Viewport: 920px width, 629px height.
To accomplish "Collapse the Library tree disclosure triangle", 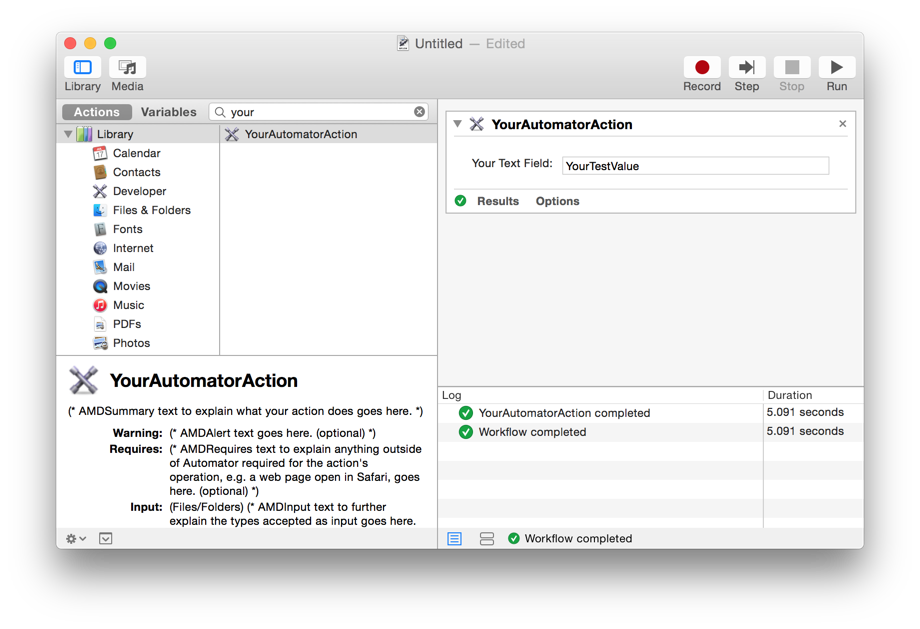I will [68, 134].
